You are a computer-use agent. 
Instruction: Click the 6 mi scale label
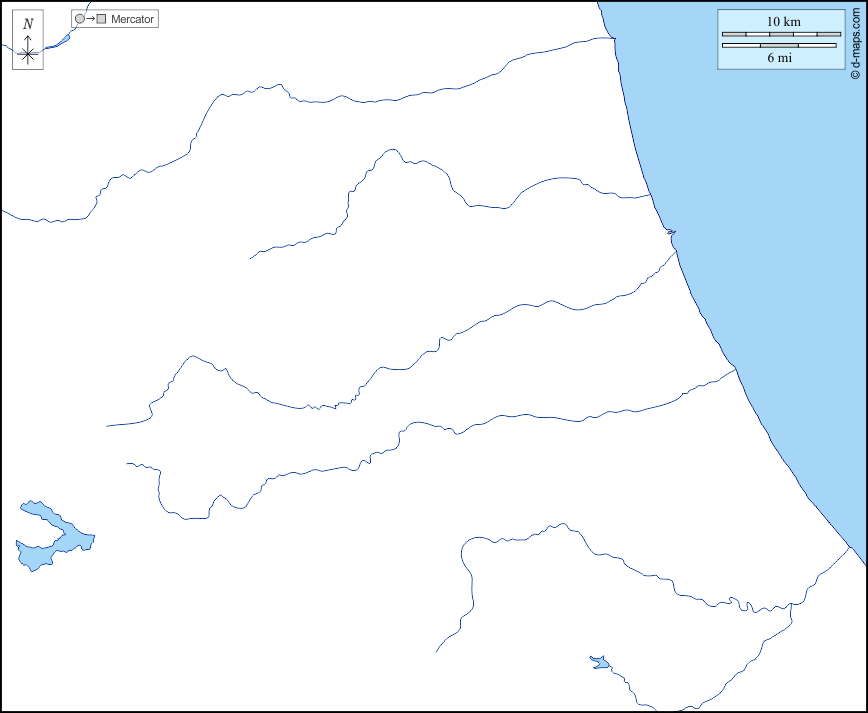779,58
